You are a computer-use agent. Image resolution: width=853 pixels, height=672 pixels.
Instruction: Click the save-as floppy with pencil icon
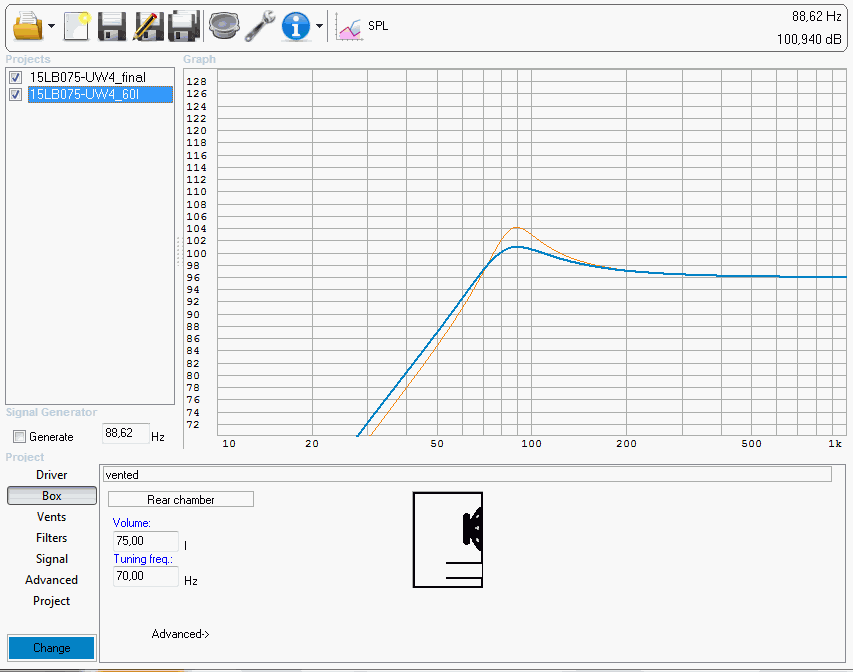click(x=148, y=25)
